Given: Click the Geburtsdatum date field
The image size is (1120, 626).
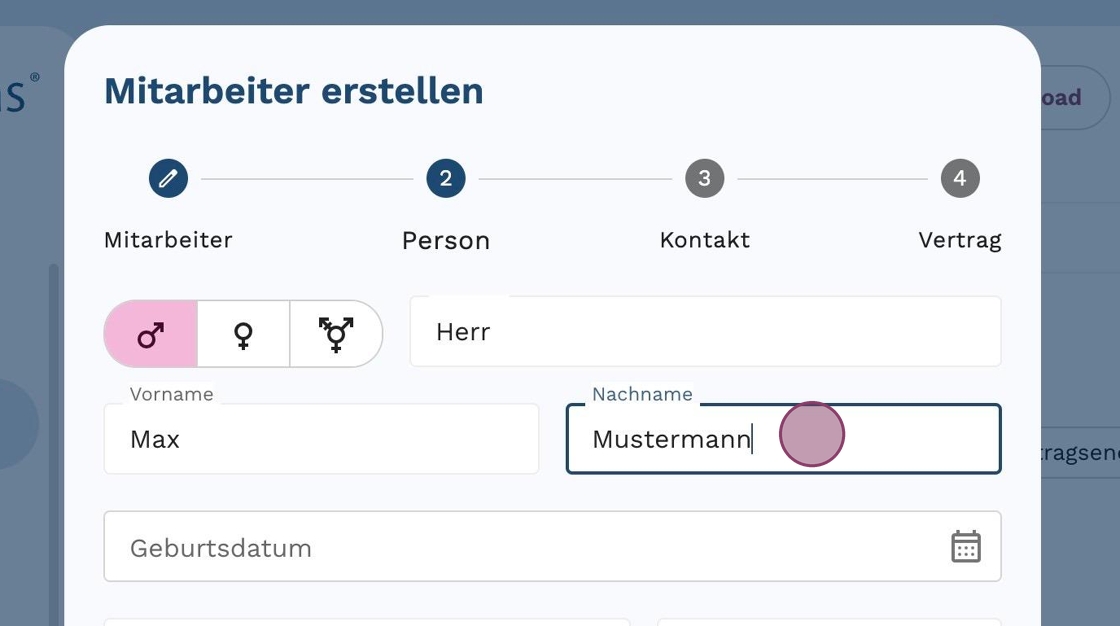Looking at the screenshot, I should pyautogui.click(x=520, y=547).
